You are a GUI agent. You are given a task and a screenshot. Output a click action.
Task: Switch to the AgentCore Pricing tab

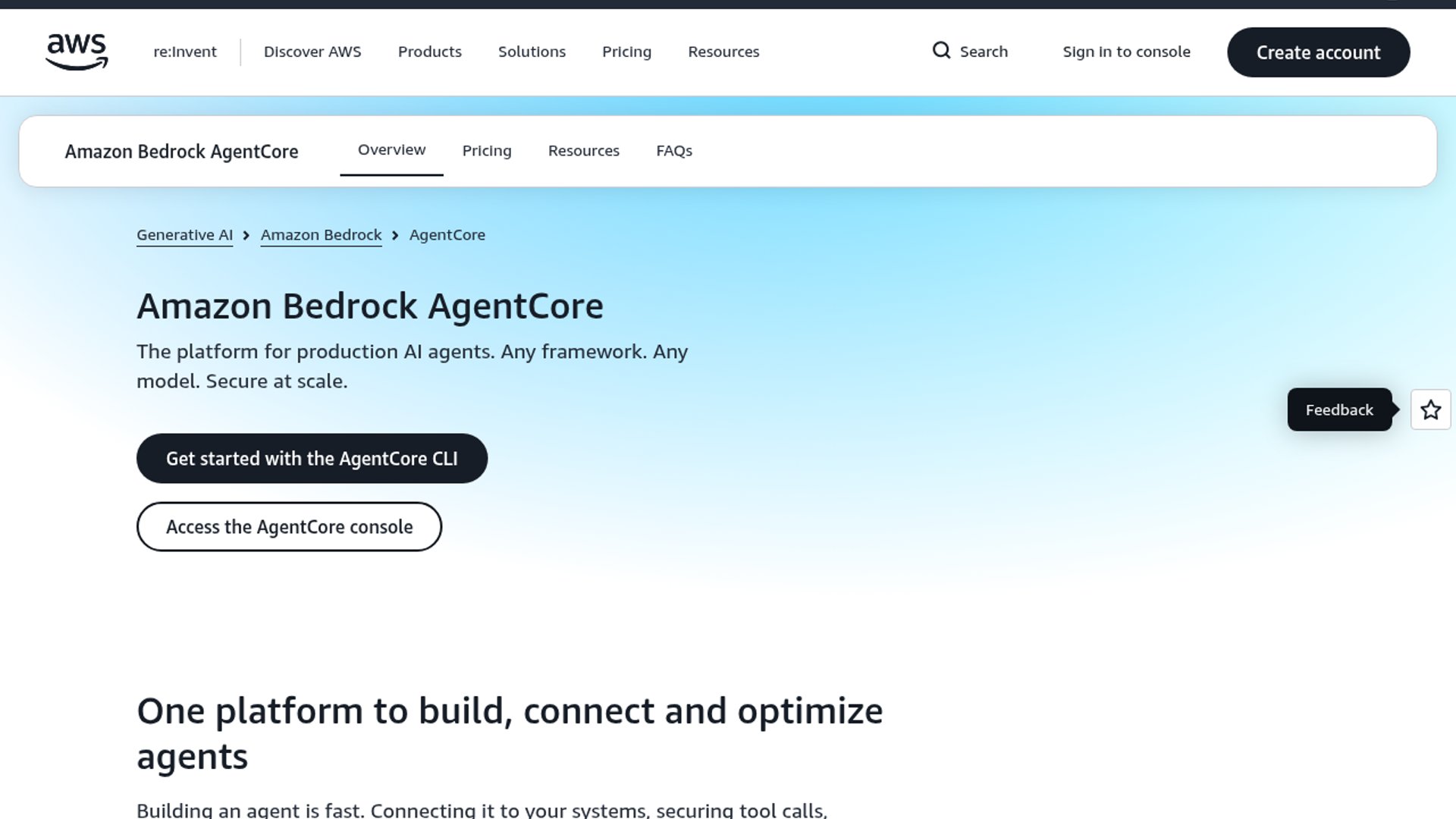pos(487,151)
